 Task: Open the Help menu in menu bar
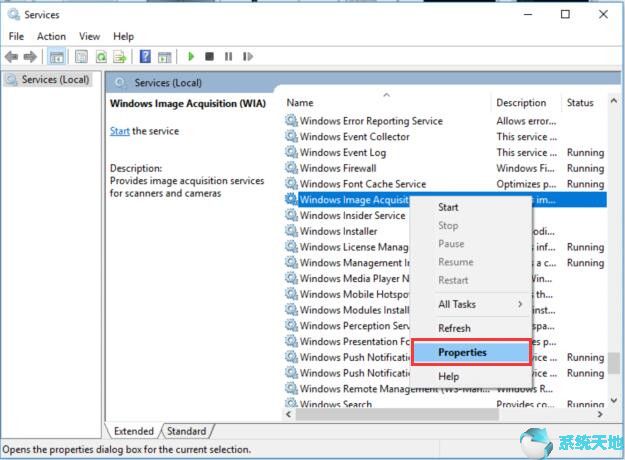click(x=123, y=36)
